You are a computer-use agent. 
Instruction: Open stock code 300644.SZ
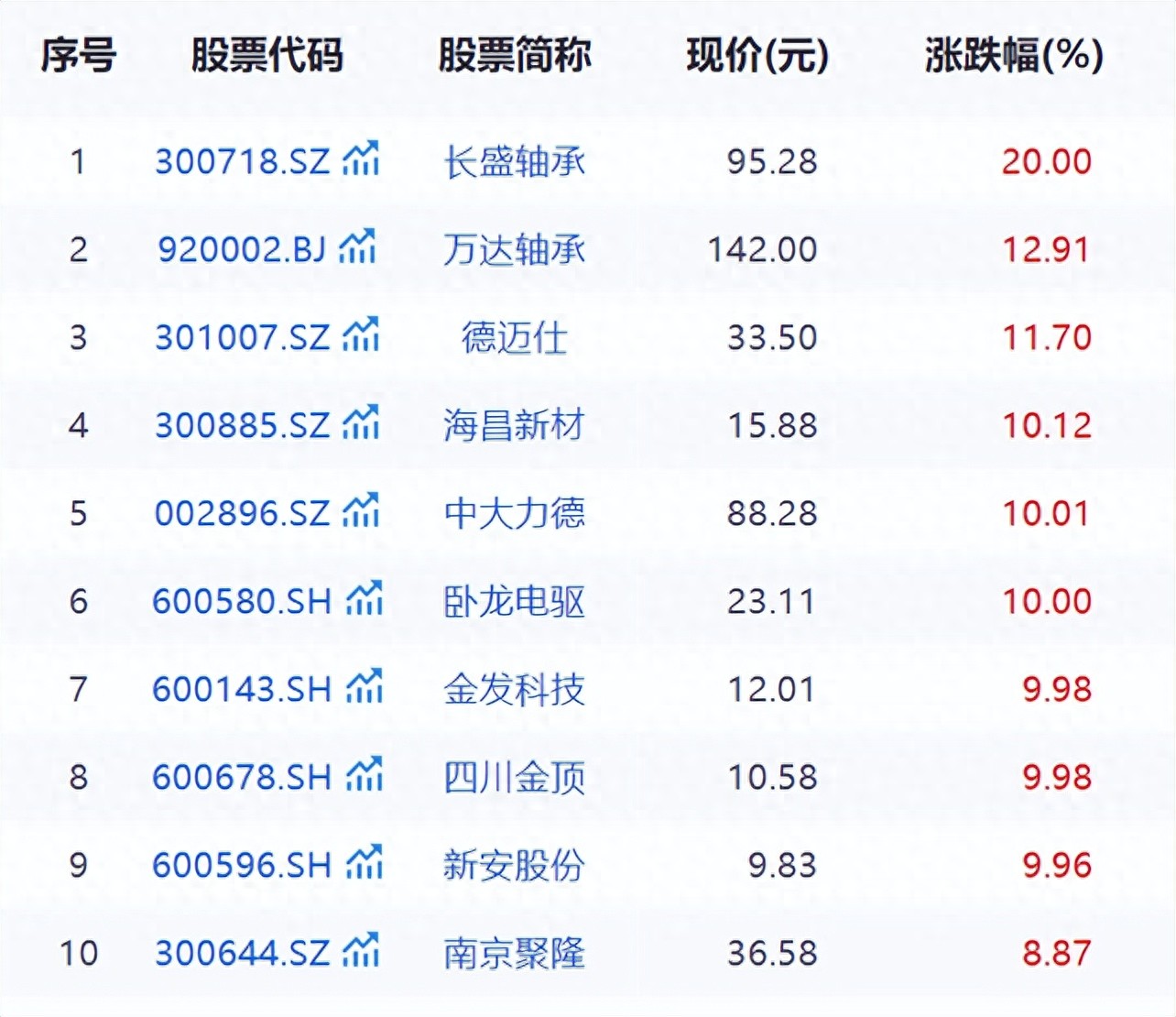click(x=242, y=954)
